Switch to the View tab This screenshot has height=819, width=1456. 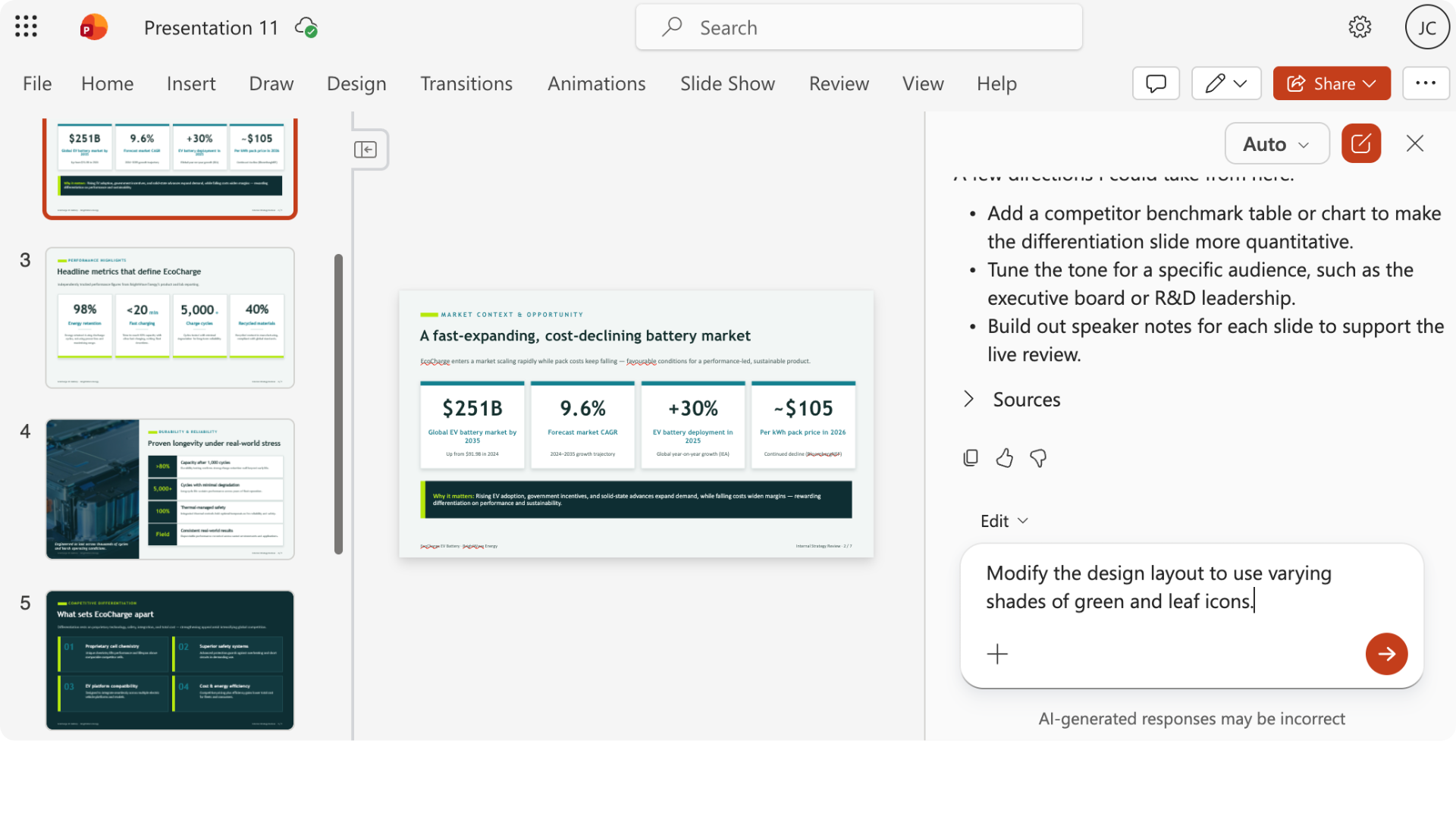coord(923,83)
